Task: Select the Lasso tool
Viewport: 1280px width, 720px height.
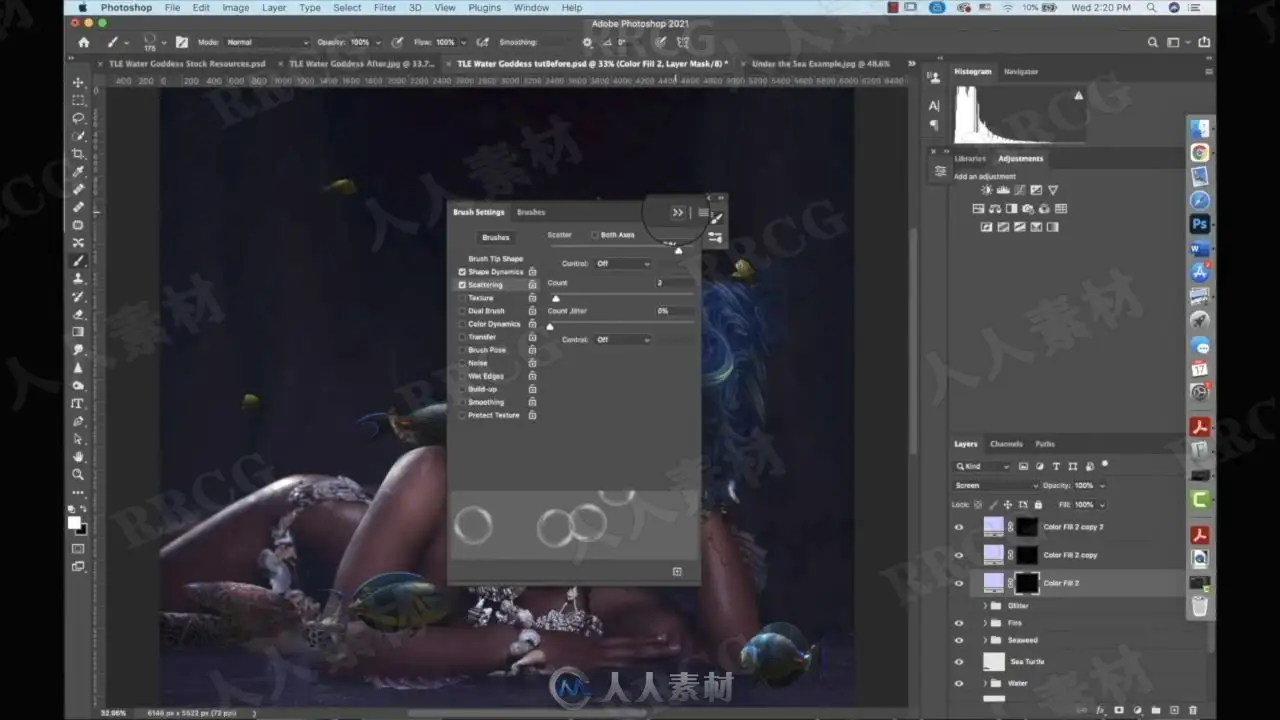Action: [x=78, y=118]
